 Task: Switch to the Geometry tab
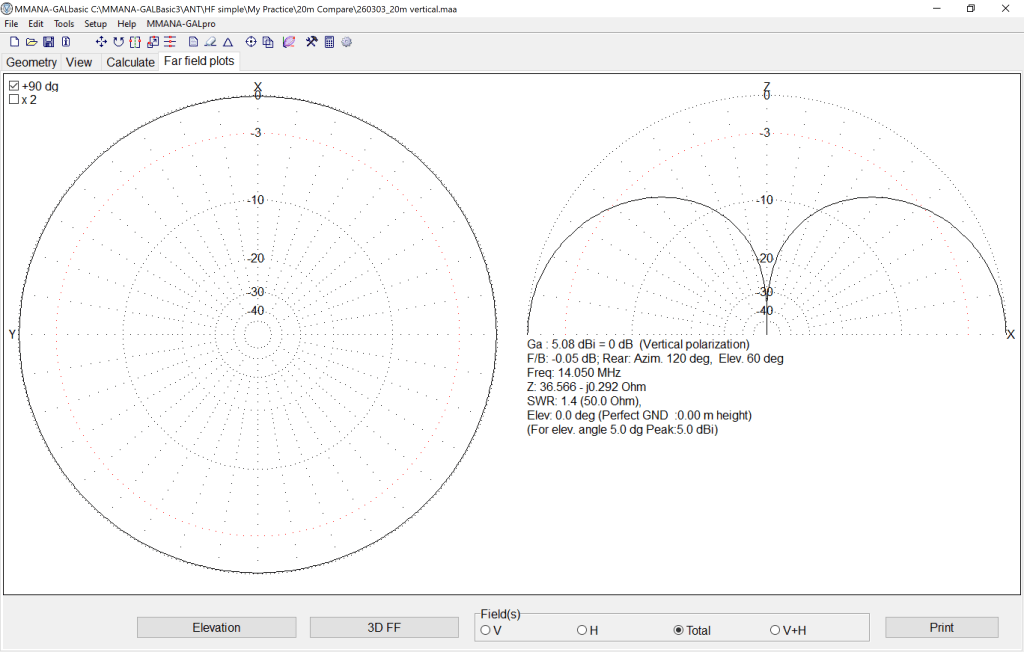point(32,62)
